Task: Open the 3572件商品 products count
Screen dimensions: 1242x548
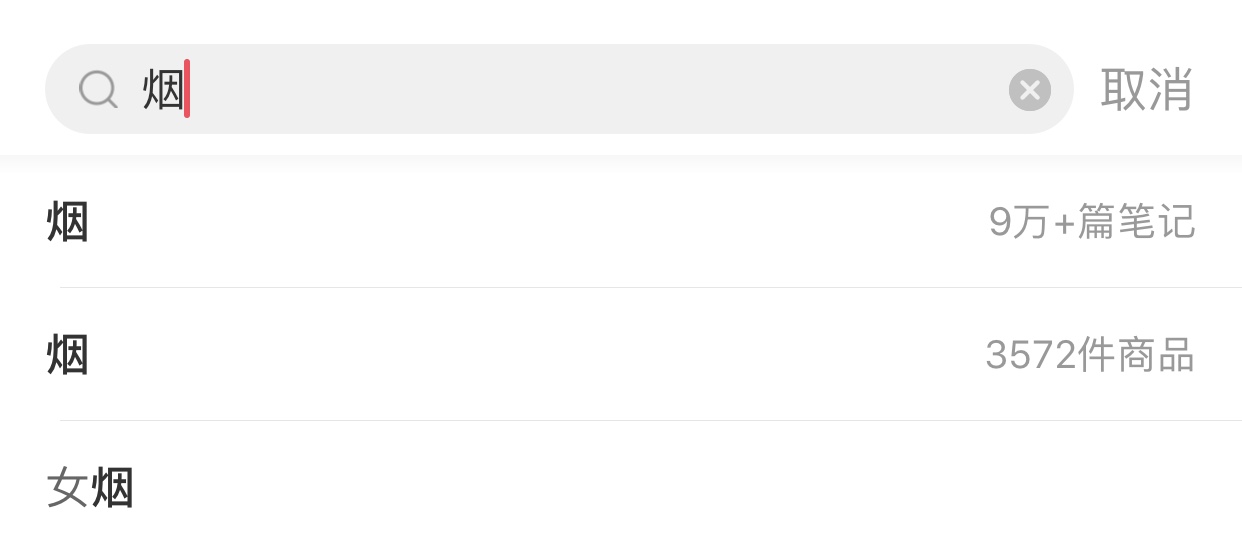Action: pyautogui.click(x=1089, y=355)
